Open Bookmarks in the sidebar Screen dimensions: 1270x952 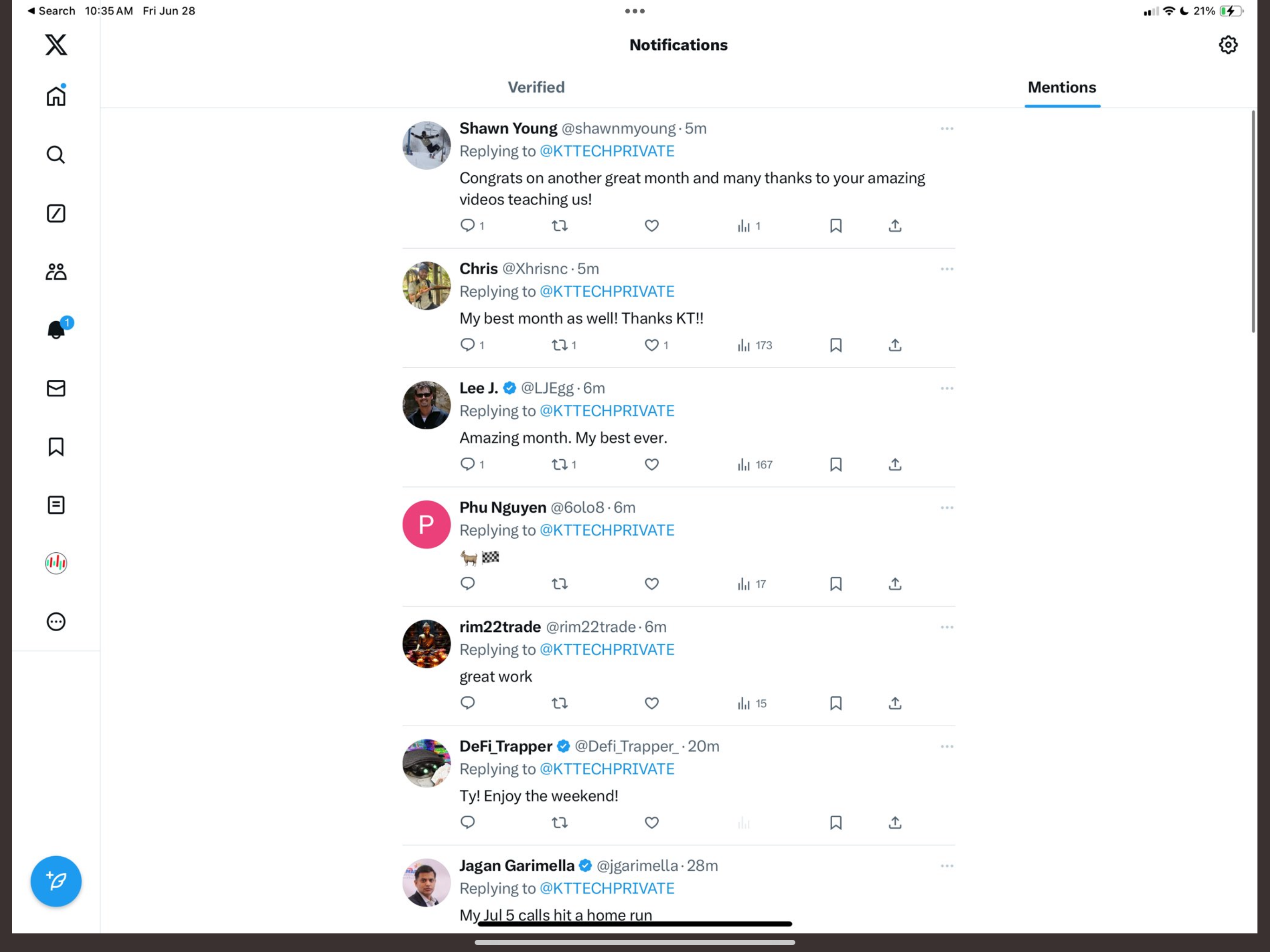pyautogui.click(x=56, y=447)
